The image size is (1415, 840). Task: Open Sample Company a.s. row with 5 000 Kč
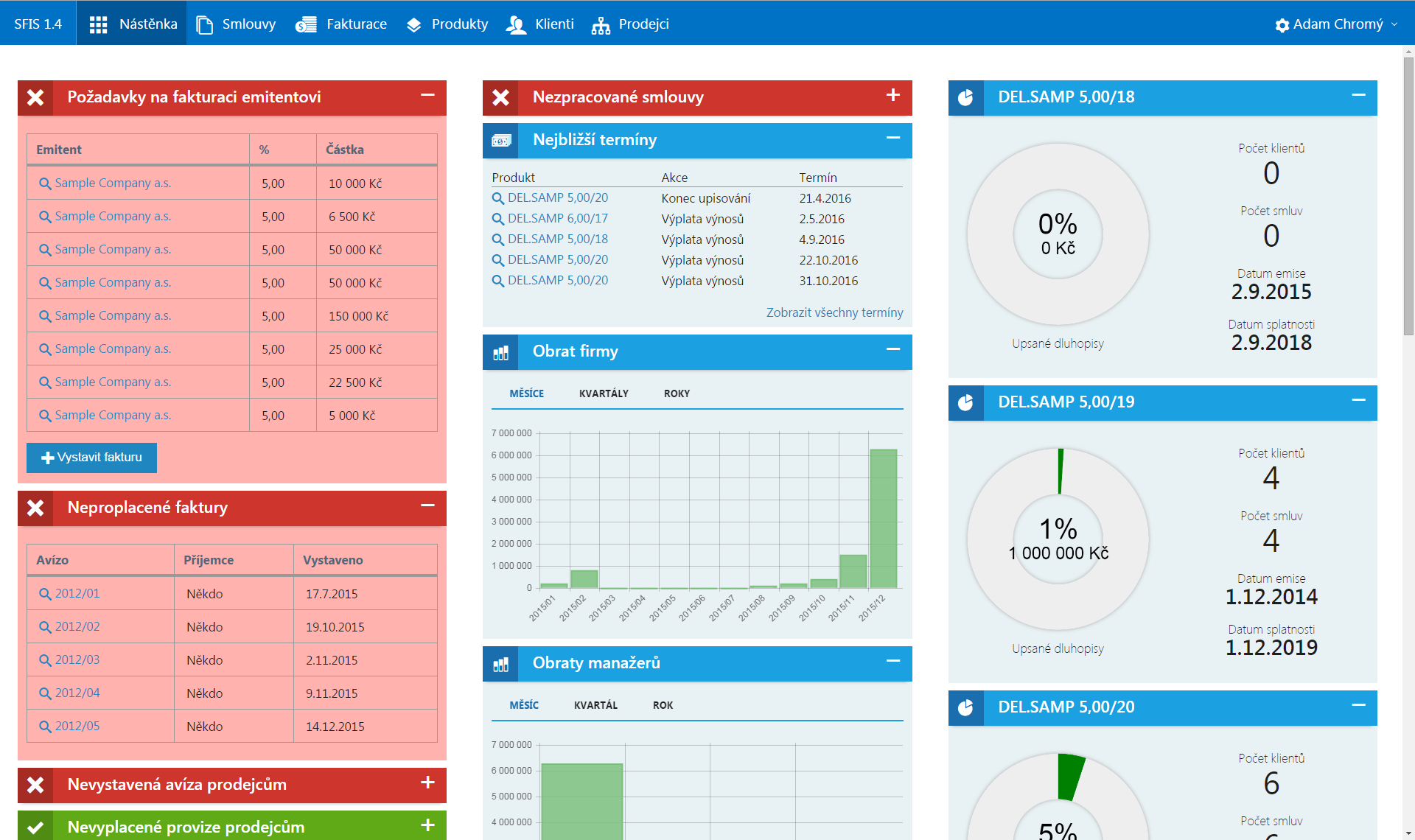coord(105,416)
